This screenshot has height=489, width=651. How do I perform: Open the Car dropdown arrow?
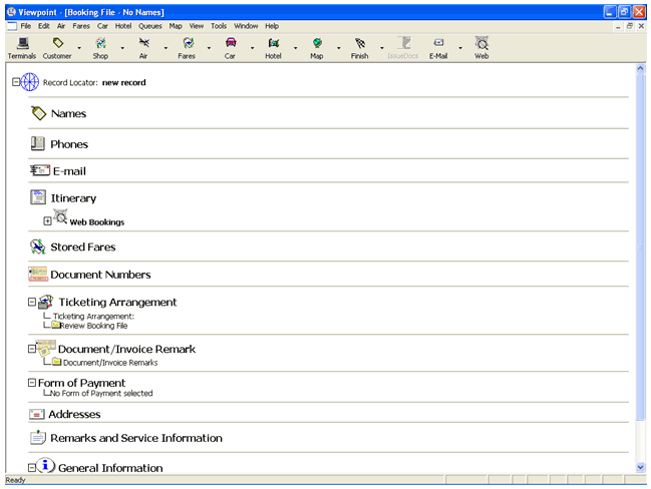click(252, 47)
